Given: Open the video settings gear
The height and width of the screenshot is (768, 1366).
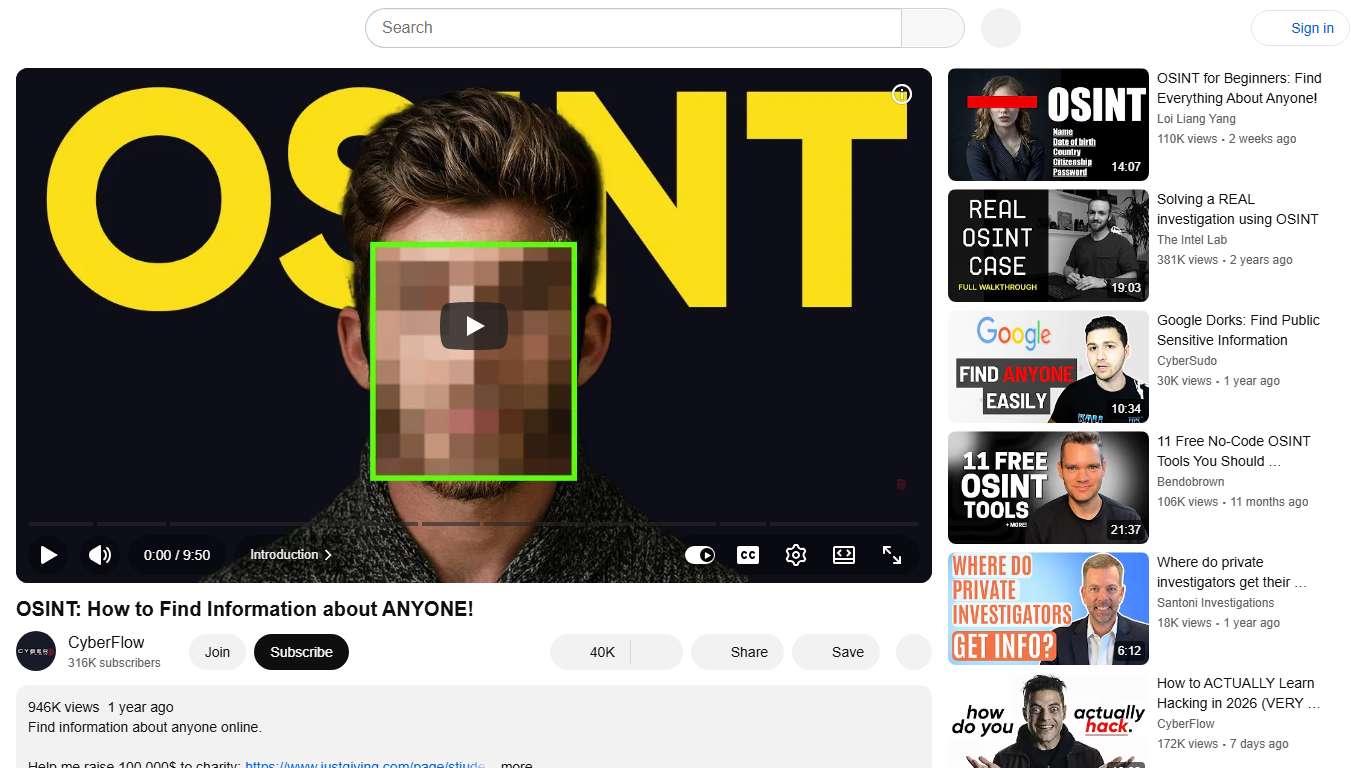Looking at the screenshot, I should point(795,555).
